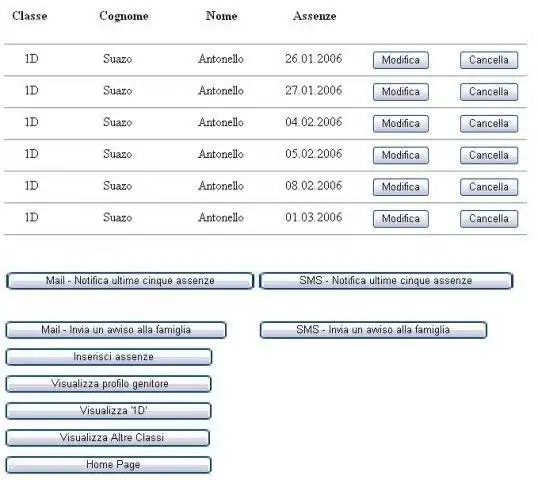Click Cancella in the 05.02.2006 row
This screenshot has height=480, width=538.
489,155
